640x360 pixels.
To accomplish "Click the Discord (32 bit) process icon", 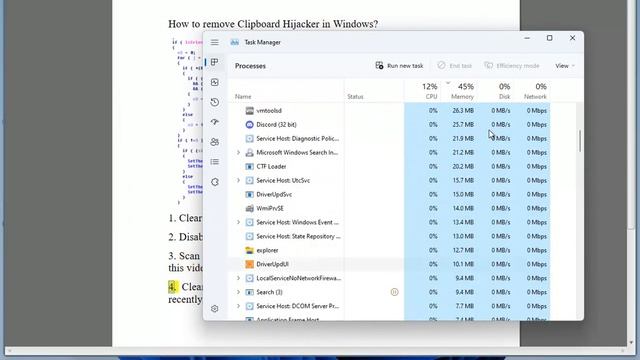I will [x=249, y=124].
